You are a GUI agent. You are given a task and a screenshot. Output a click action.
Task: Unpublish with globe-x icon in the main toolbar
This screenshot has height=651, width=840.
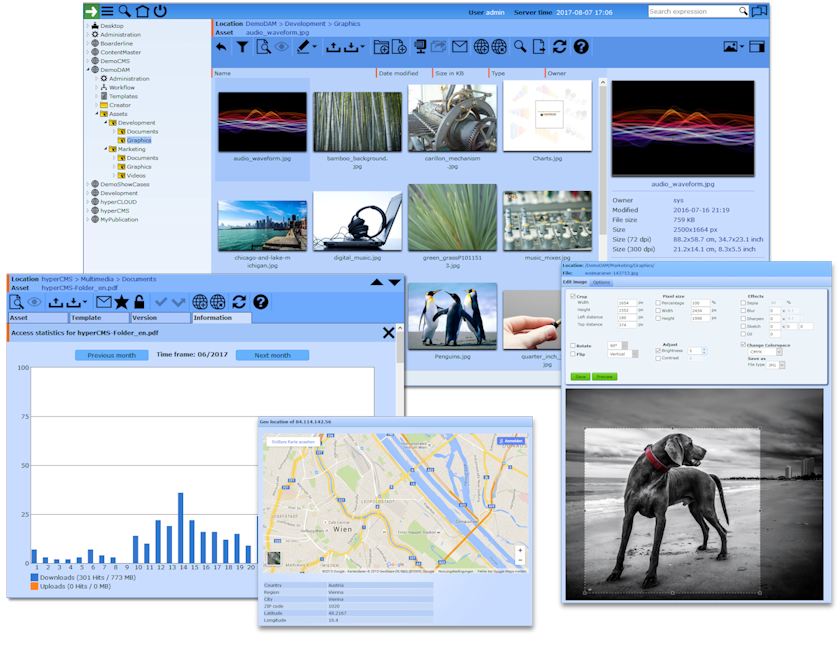(499, 47)
